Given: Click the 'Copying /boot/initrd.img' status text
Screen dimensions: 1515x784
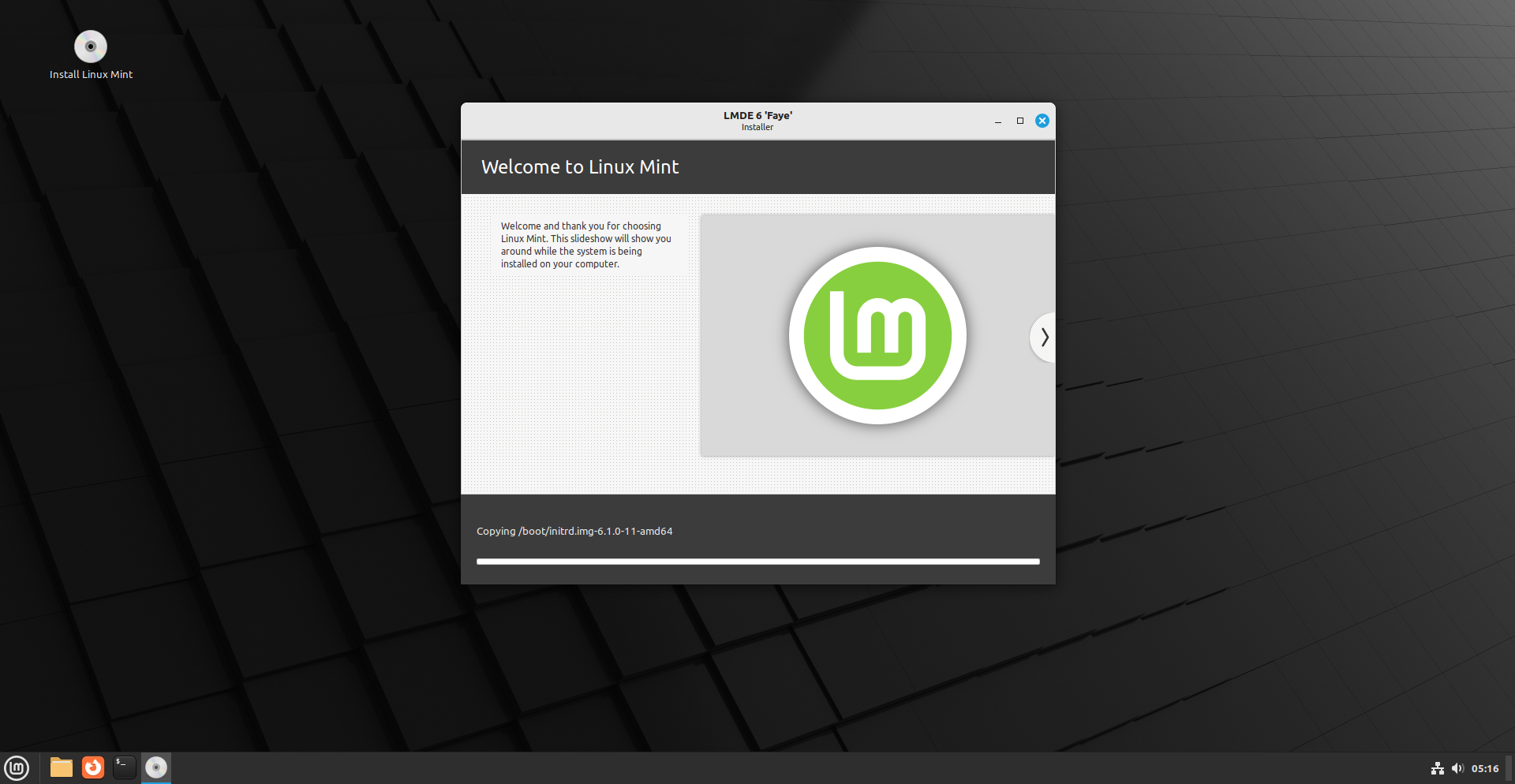Looking at the screenshot, I should pos(574,531).
